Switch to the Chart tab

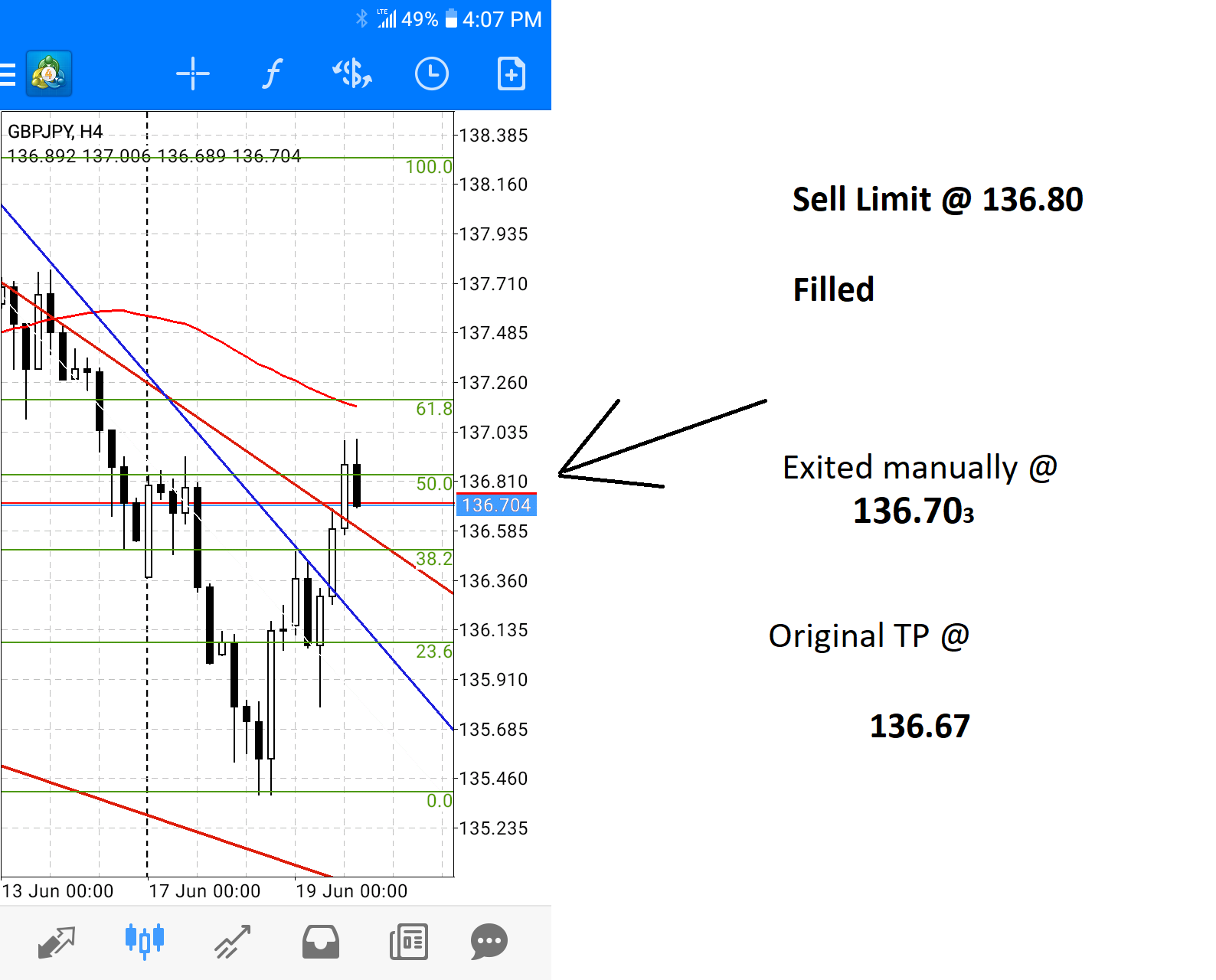point(145,941)
